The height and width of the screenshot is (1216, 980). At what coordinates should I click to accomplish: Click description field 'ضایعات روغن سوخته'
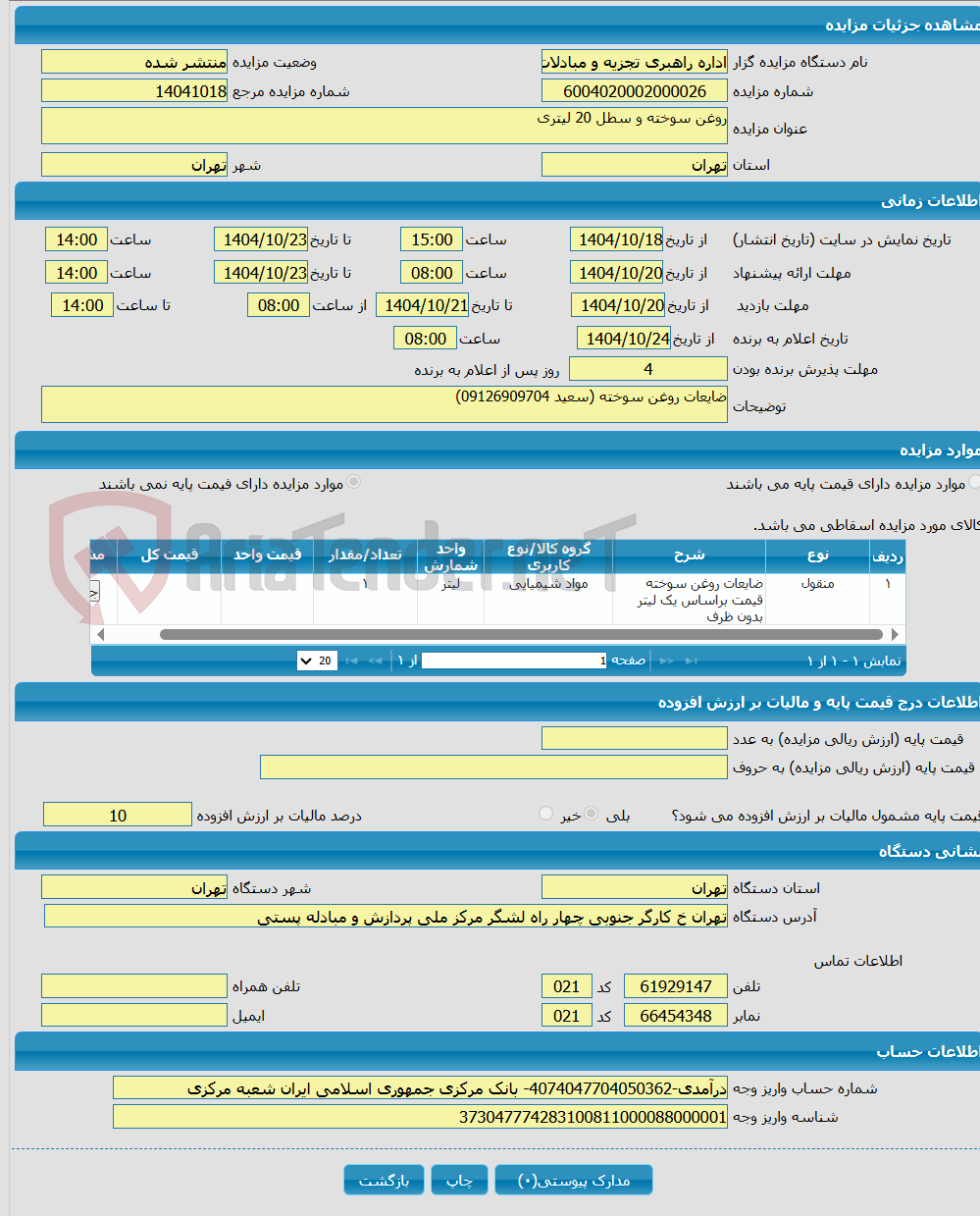pos(385,404)
